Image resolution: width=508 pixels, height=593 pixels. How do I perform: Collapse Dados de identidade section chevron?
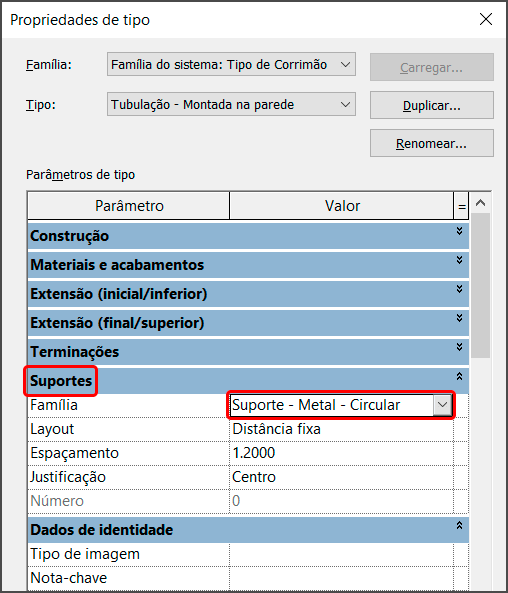459,525
